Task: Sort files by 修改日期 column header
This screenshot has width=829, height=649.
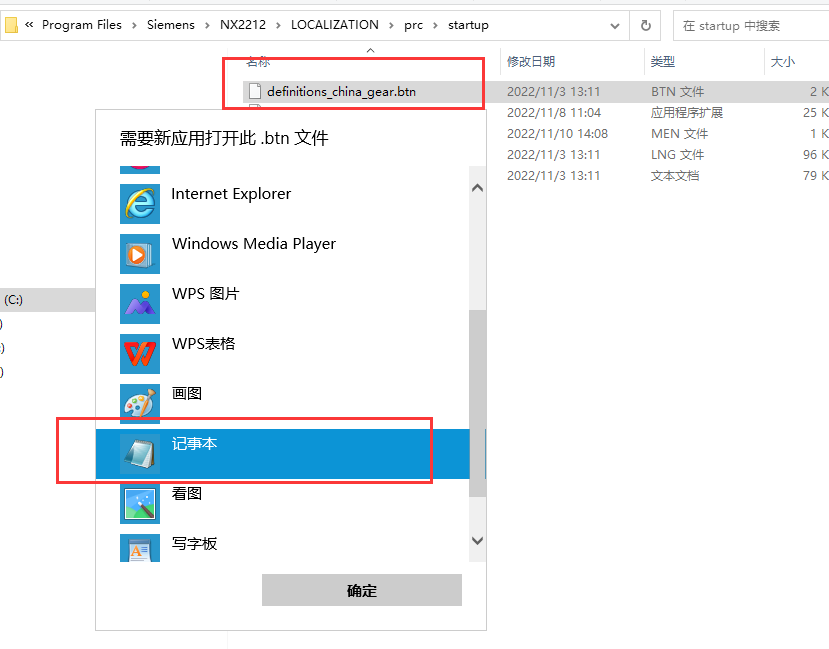Action: point(531,62)
